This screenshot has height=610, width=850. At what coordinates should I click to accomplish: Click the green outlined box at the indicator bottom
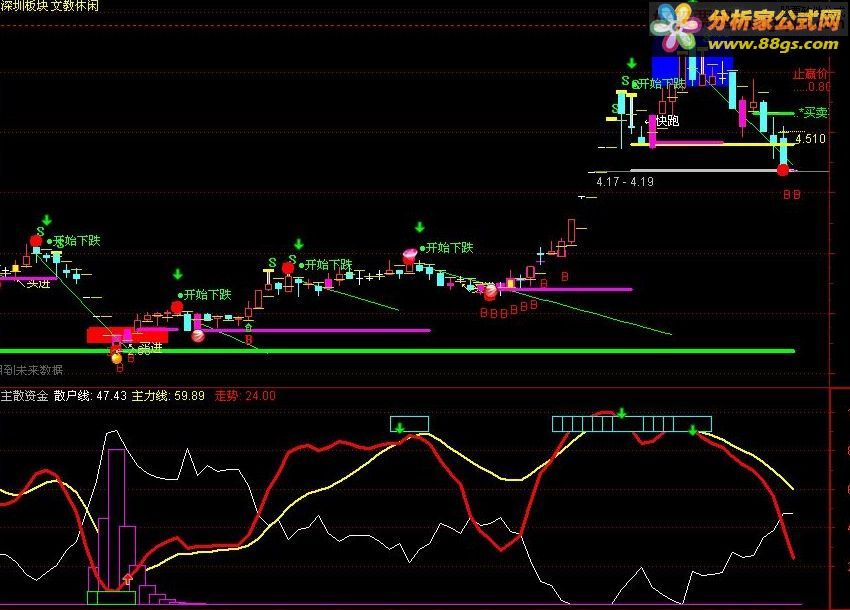(x=112, y=598)
